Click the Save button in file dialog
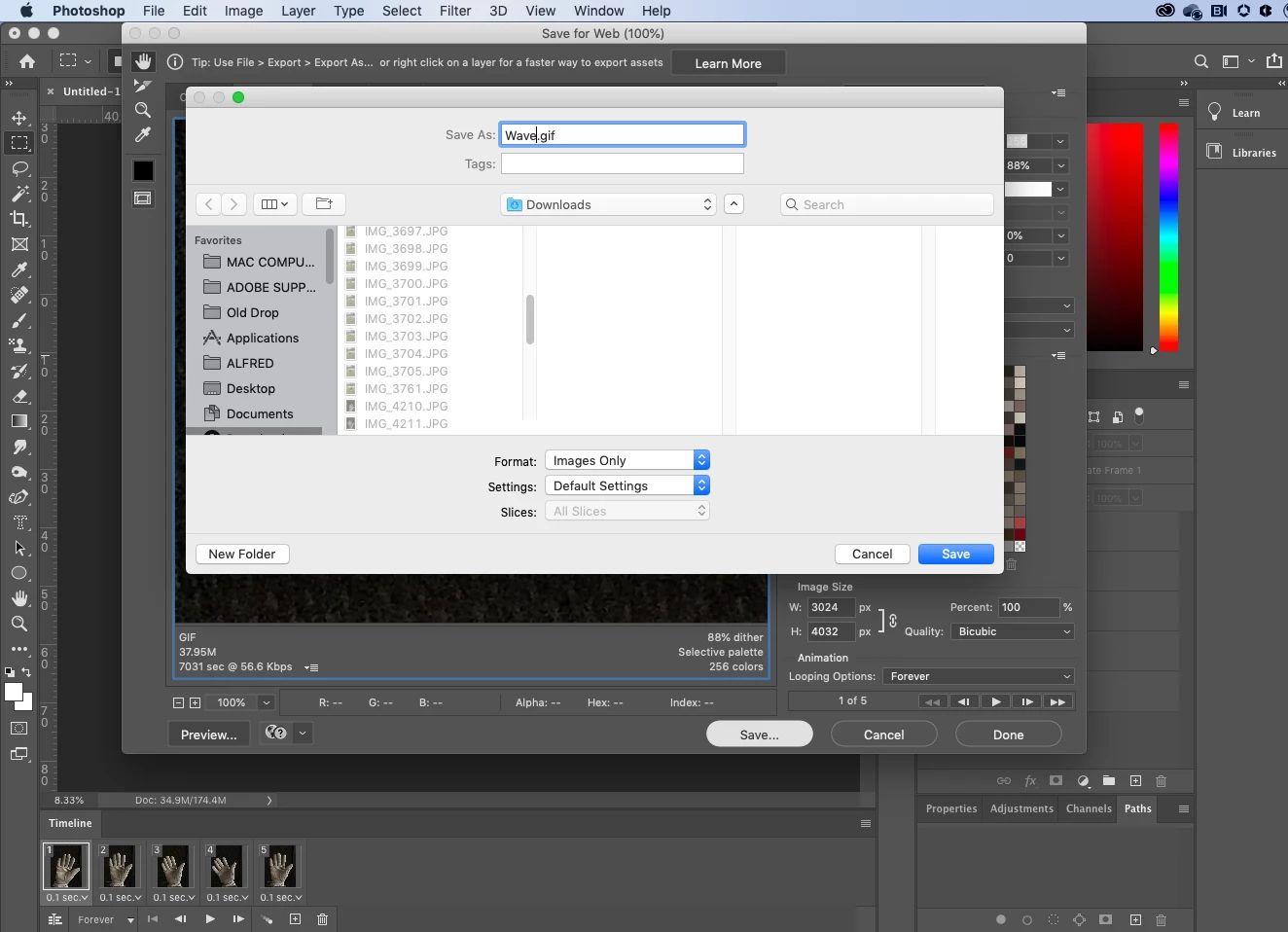The width and height of the screenshot is (1288, 932). pyautogui.click(x=956, y=554)
